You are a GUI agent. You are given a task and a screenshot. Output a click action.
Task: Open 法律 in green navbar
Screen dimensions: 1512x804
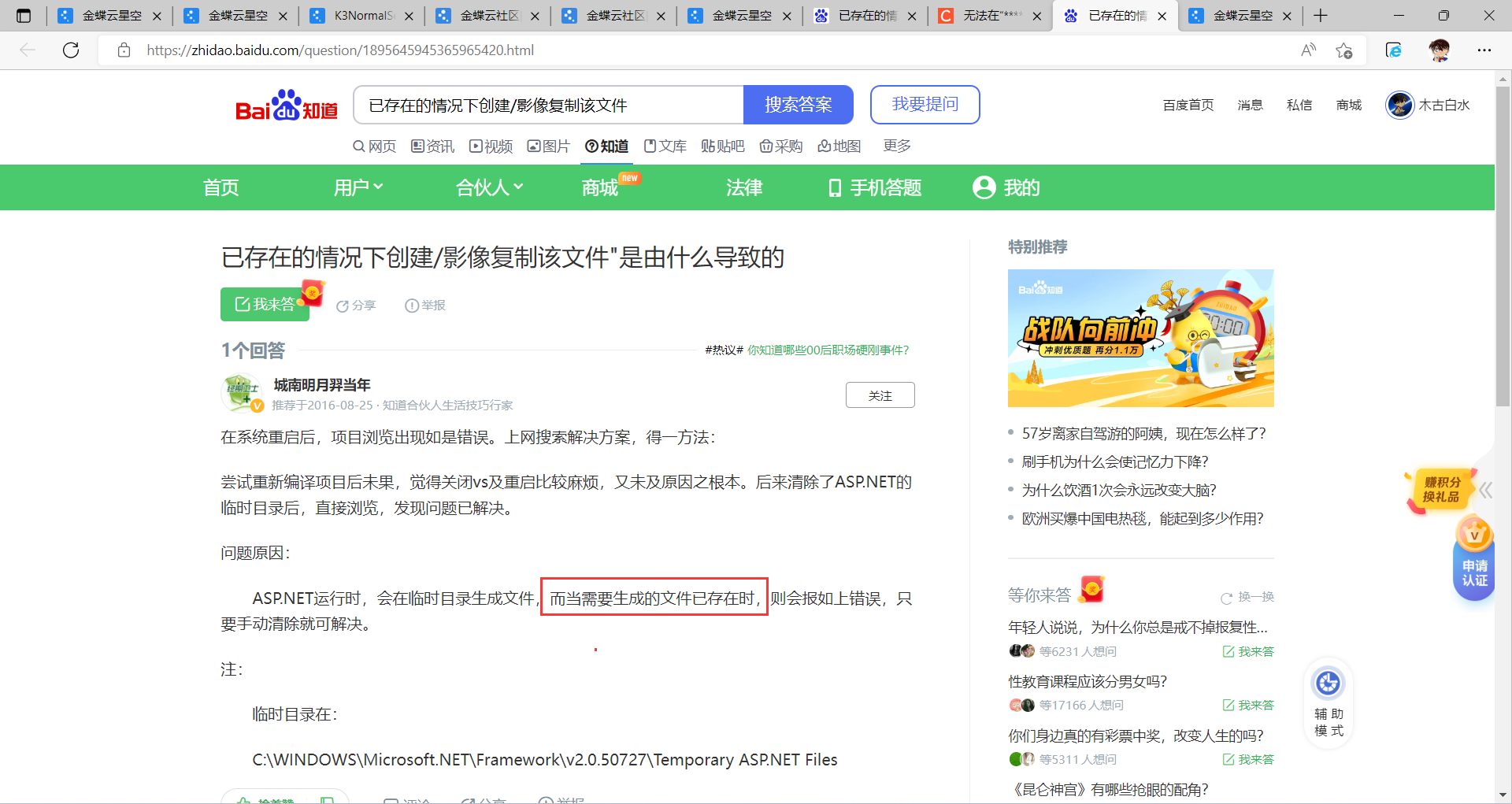click(x=744, y=187)
